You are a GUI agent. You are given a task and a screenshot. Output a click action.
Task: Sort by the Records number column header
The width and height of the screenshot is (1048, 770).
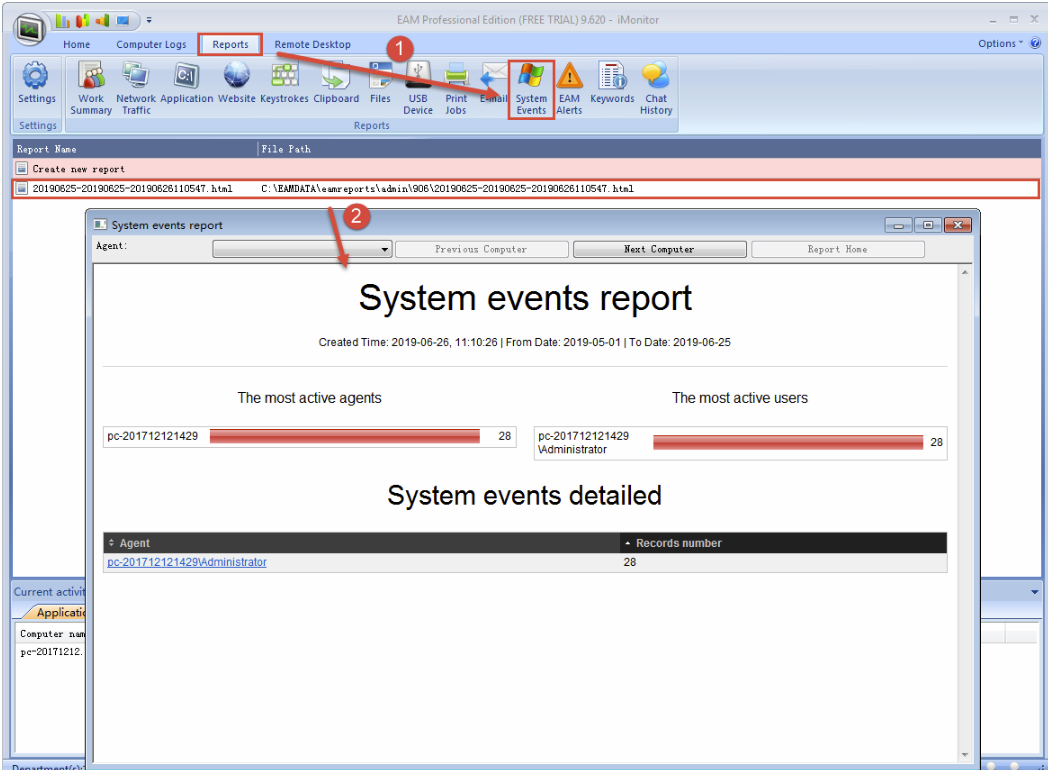783,543
